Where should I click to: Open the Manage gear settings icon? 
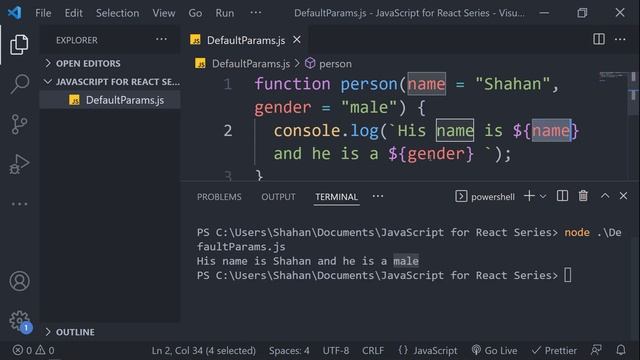pyautogui.click(x=19, y=321)
